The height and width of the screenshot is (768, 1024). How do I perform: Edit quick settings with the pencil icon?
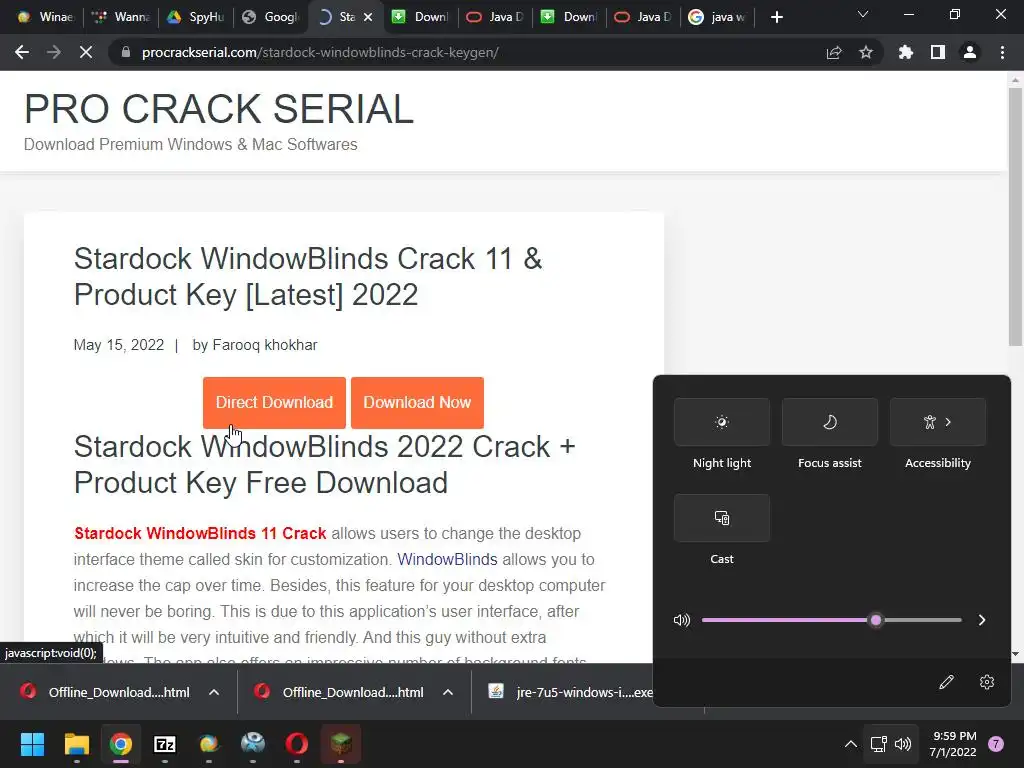coord(946,682)
